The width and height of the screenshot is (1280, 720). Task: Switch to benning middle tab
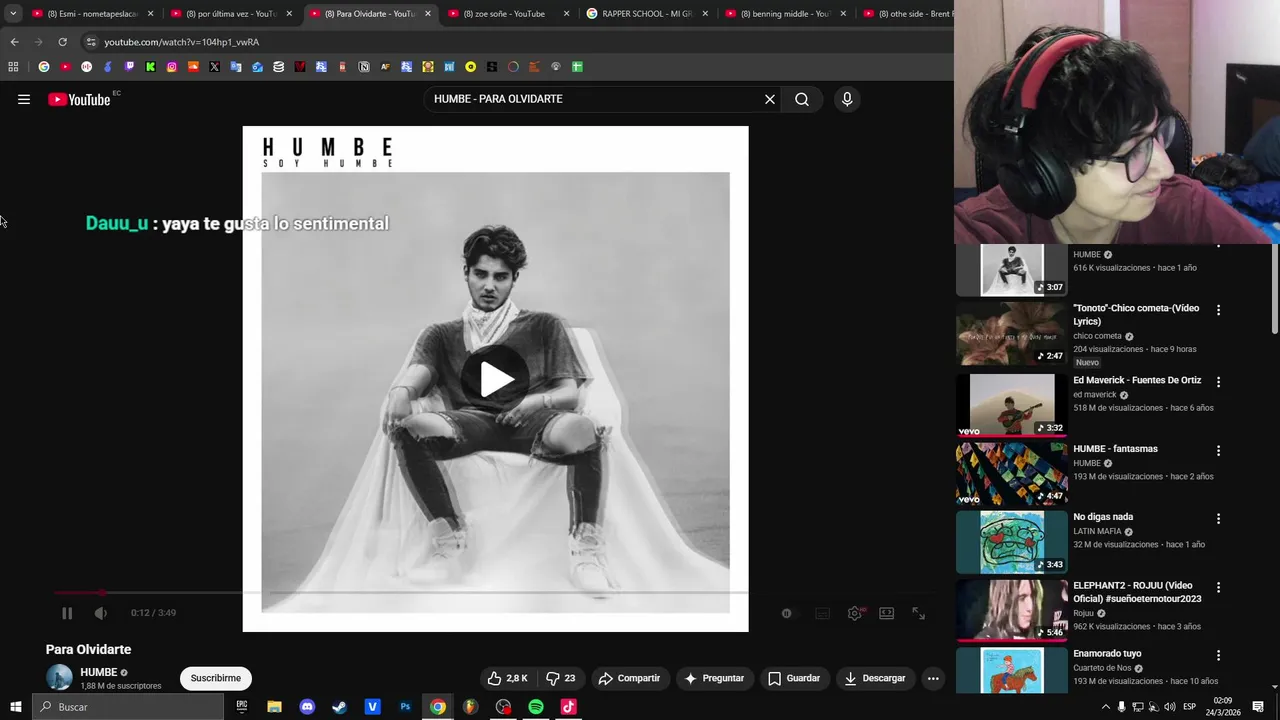click(x=784, y=14)
